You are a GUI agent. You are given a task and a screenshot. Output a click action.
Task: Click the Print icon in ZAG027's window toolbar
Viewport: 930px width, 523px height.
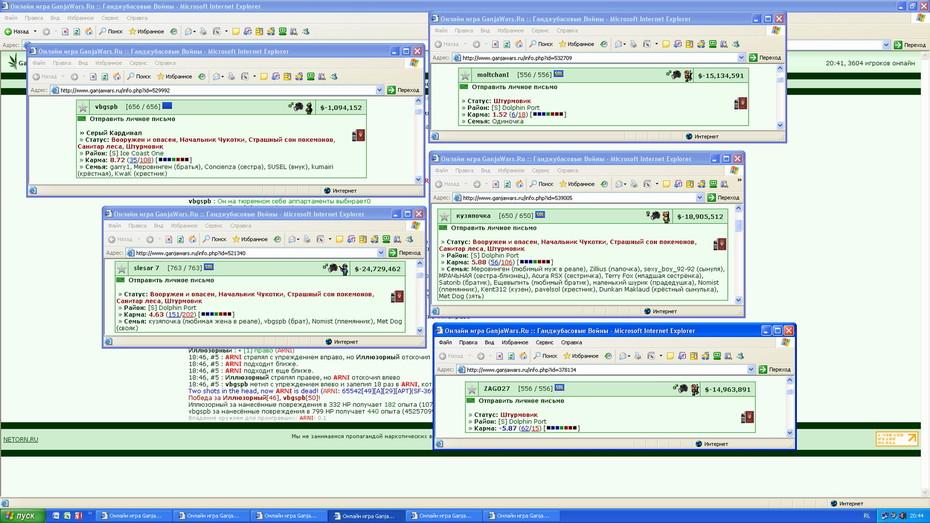pos(638,356)
